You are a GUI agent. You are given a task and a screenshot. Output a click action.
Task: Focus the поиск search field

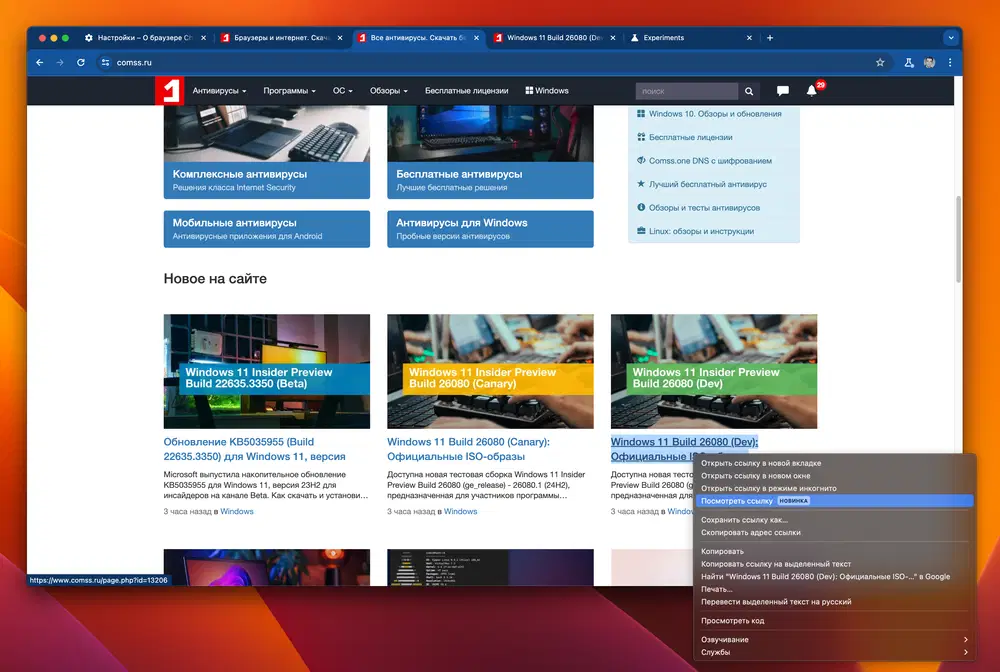(x=686, y=91)
